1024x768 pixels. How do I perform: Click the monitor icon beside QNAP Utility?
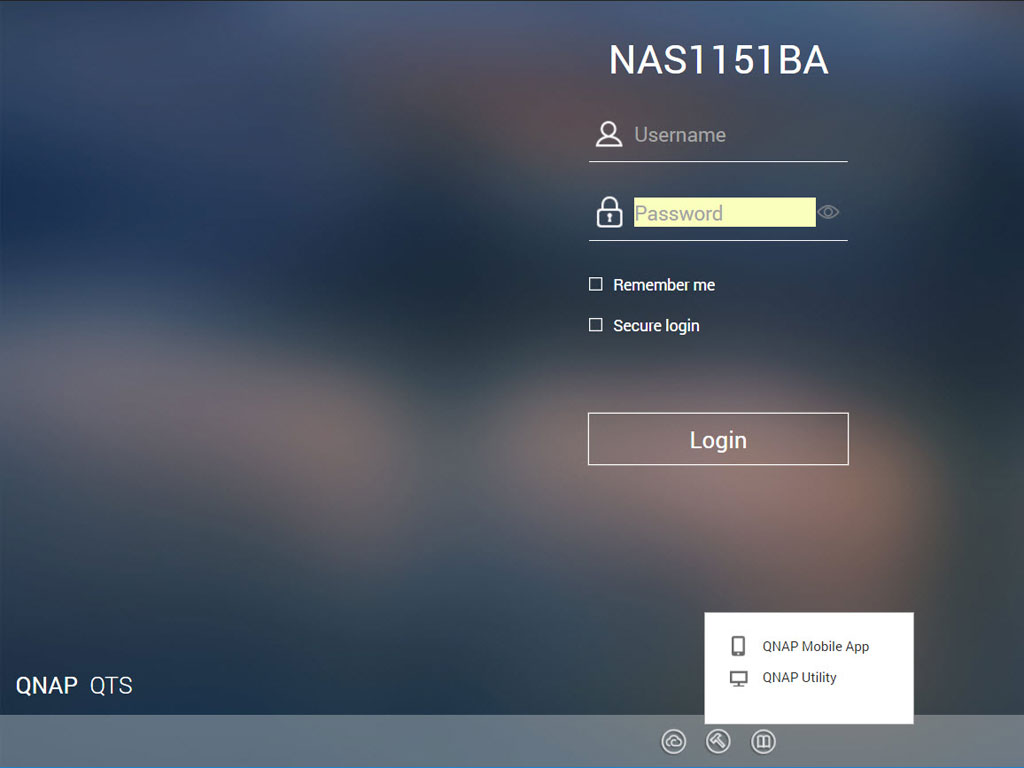[x=738, y=679]
